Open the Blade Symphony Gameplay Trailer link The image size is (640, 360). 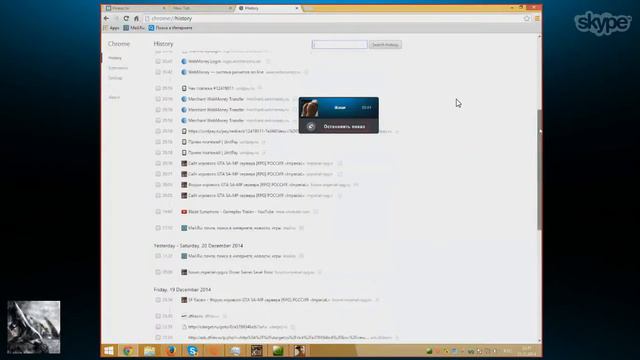coord(231,211)
